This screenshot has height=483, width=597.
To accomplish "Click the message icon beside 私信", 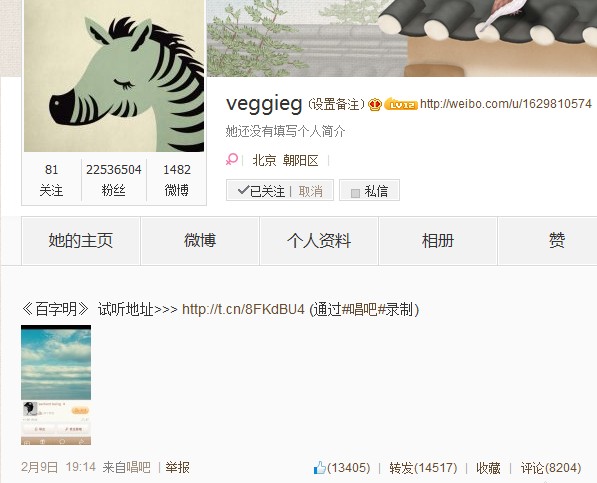I will tap(355, 193).
